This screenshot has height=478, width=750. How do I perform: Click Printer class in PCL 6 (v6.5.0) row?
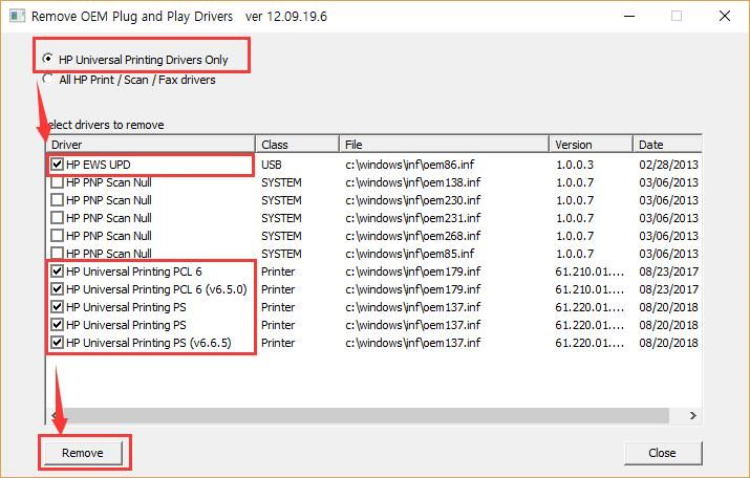click(278, 289)
